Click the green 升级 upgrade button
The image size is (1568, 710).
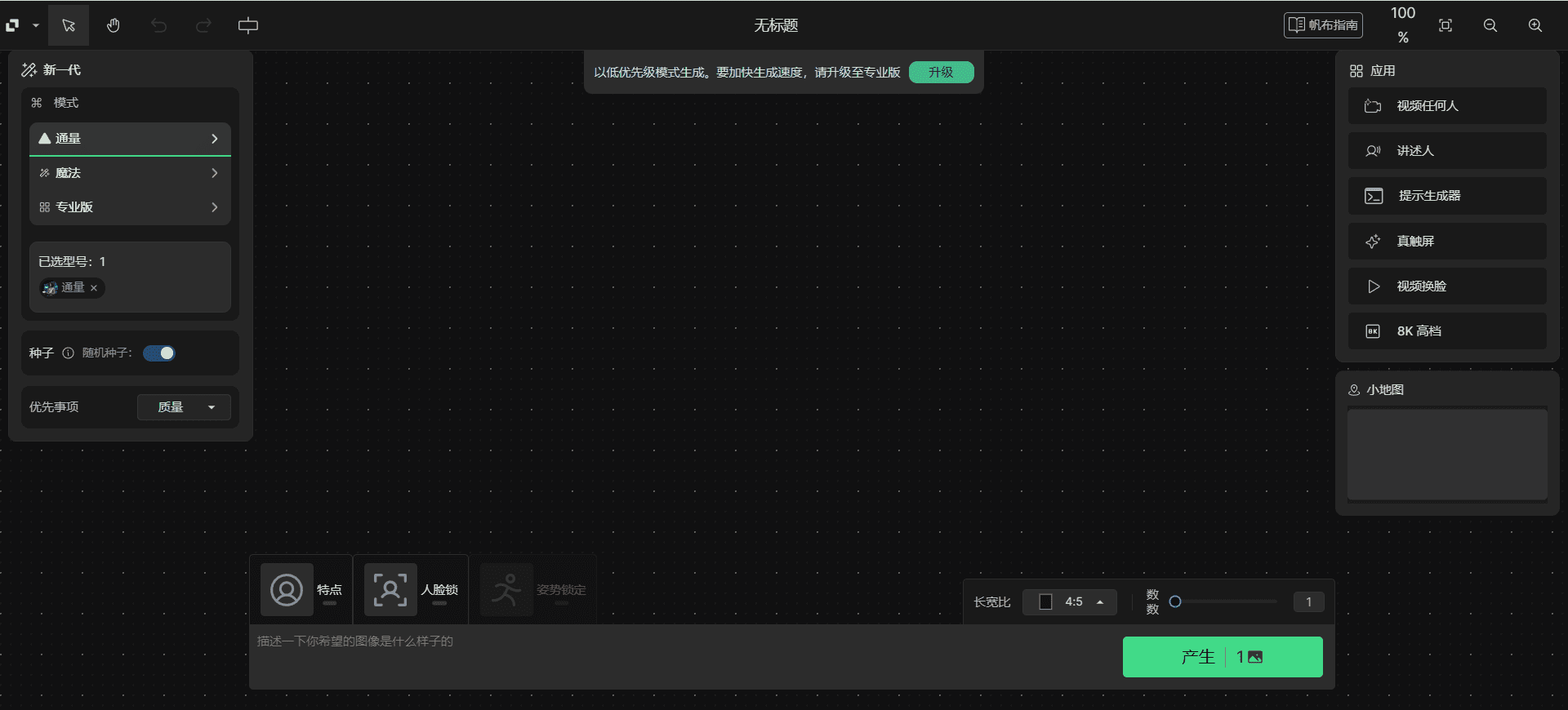(941, 72)
